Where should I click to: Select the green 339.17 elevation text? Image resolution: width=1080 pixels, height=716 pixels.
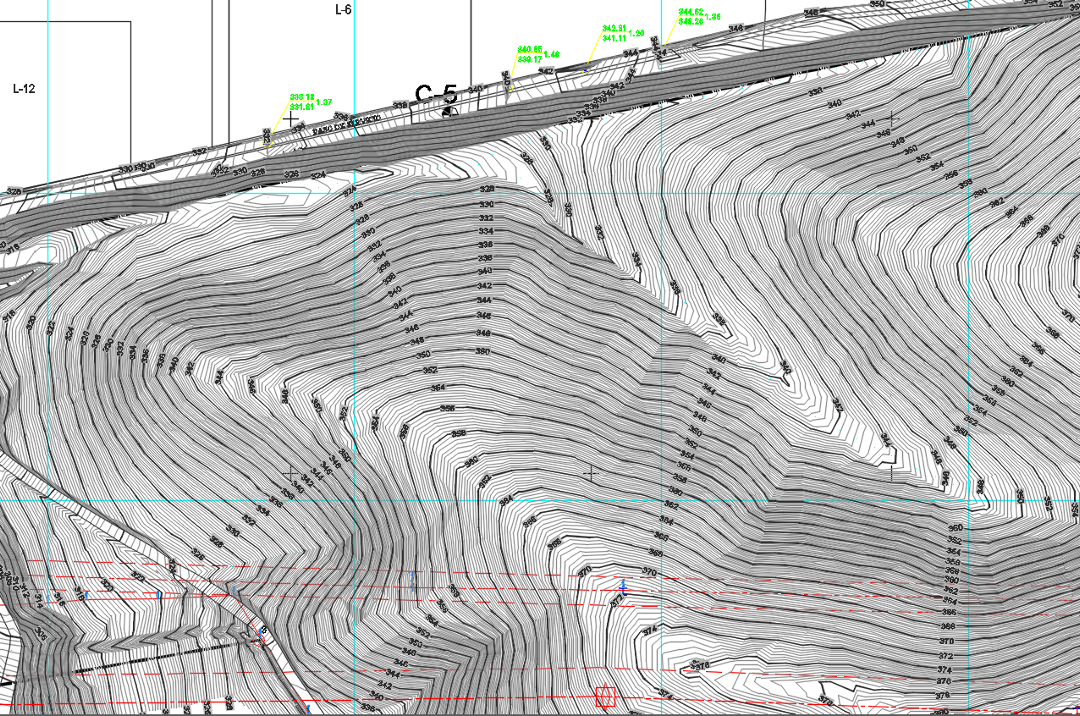tap(529, 59)
